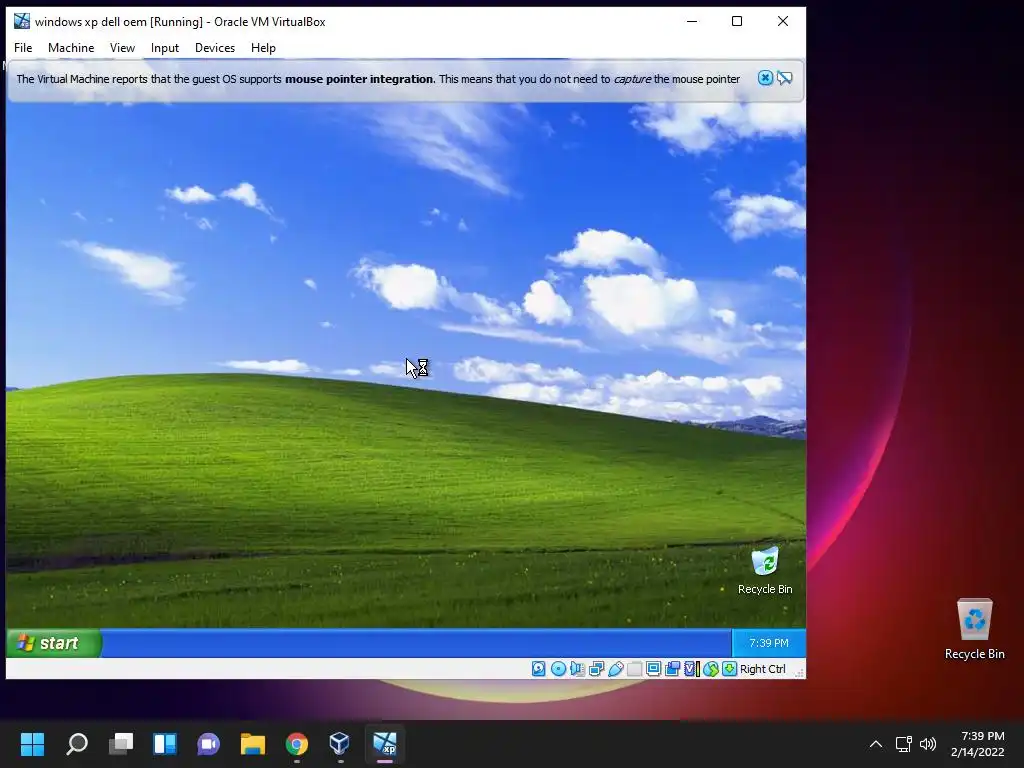Screen dimensions: 1024x768
Task: Open Task View on the taskbar
Action: (121, 744)
